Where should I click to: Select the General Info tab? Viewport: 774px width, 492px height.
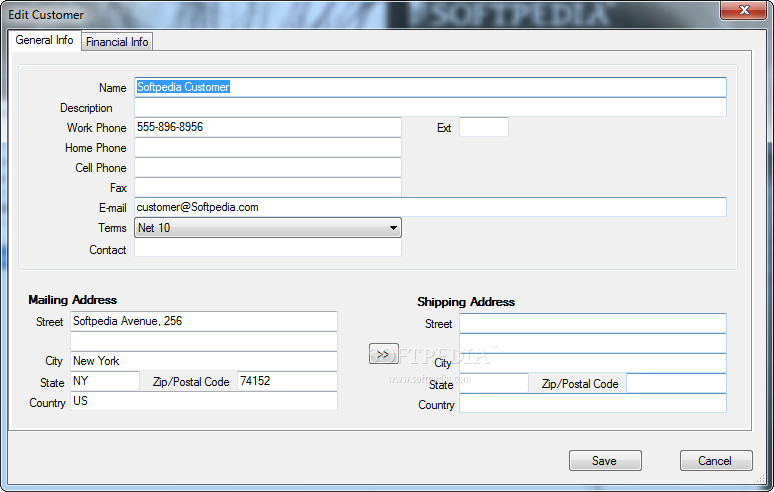(x=44, y=40)
